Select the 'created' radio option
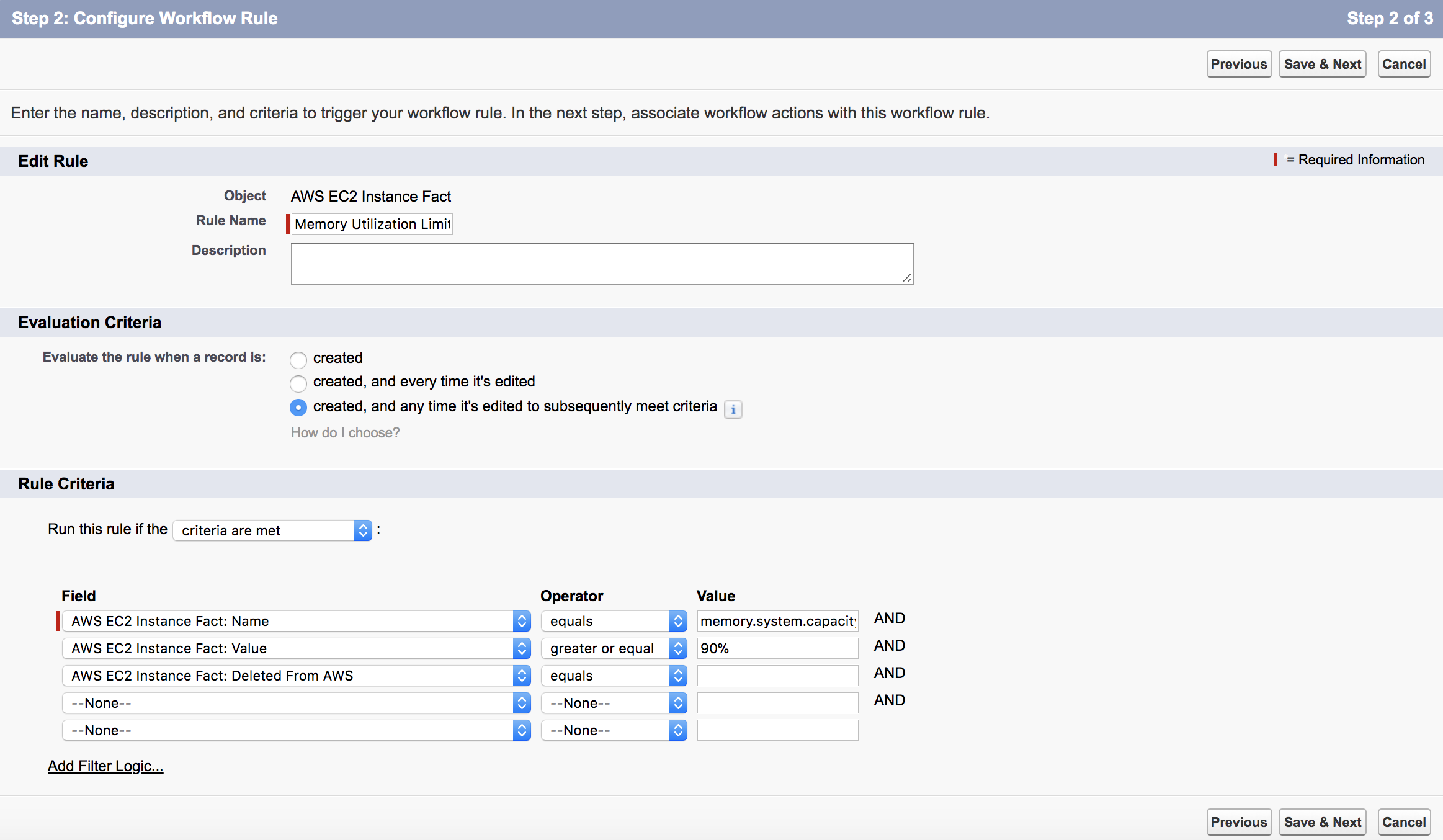Screen dimensions: 1443x840 pyautogui.click(x=298, y=359)
